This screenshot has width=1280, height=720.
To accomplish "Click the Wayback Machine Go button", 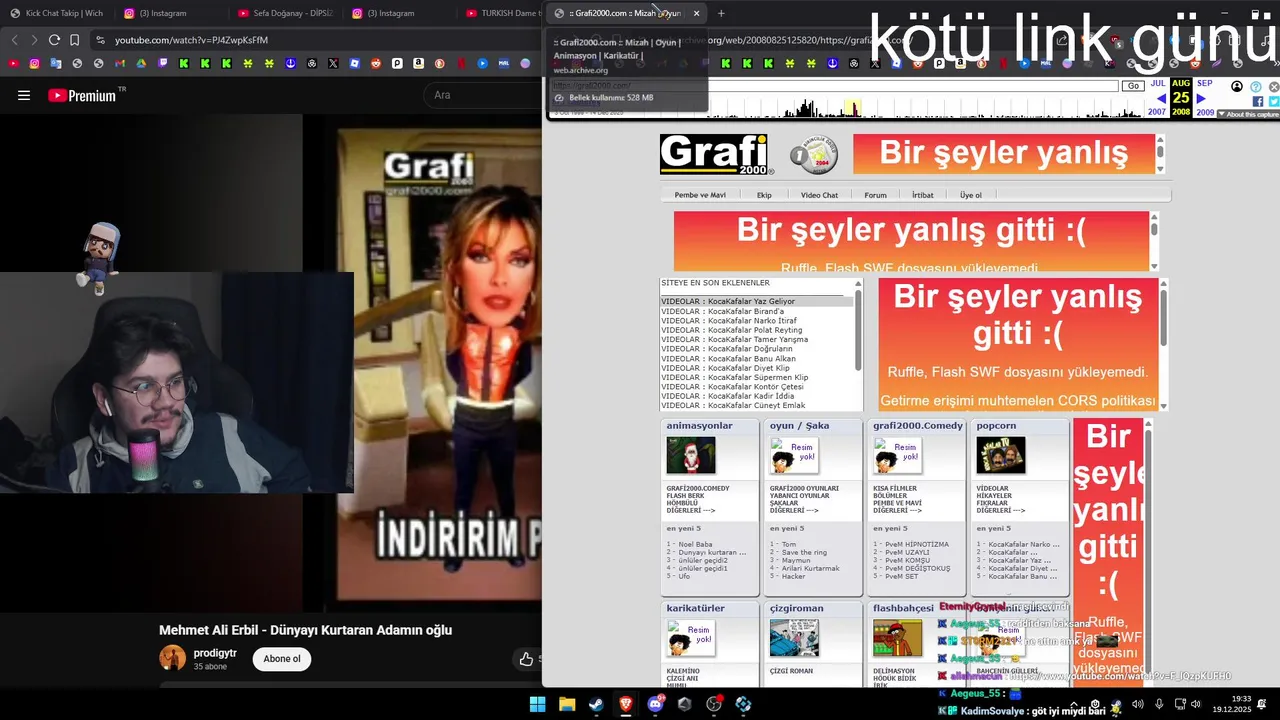I will click(1133, 86).
